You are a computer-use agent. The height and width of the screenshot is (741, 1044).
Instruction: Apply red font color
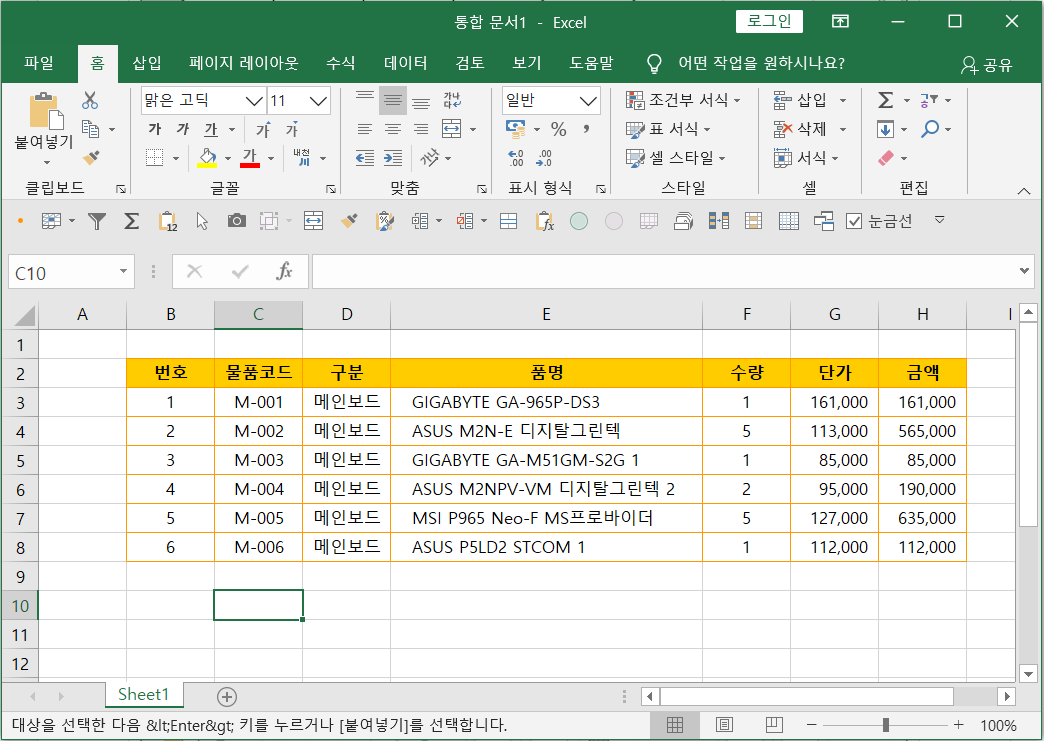coord(250,158)
